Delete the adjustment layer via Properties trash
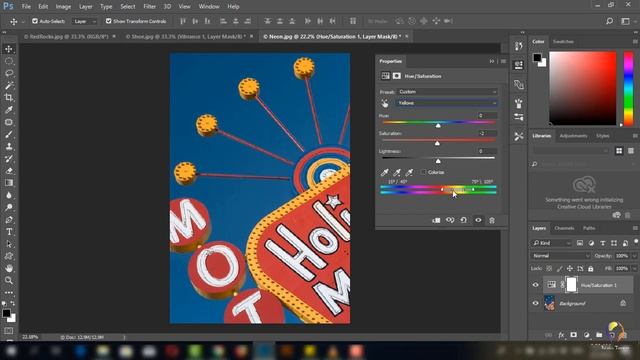Screen dimensions: 640x360 click(492, 220)
